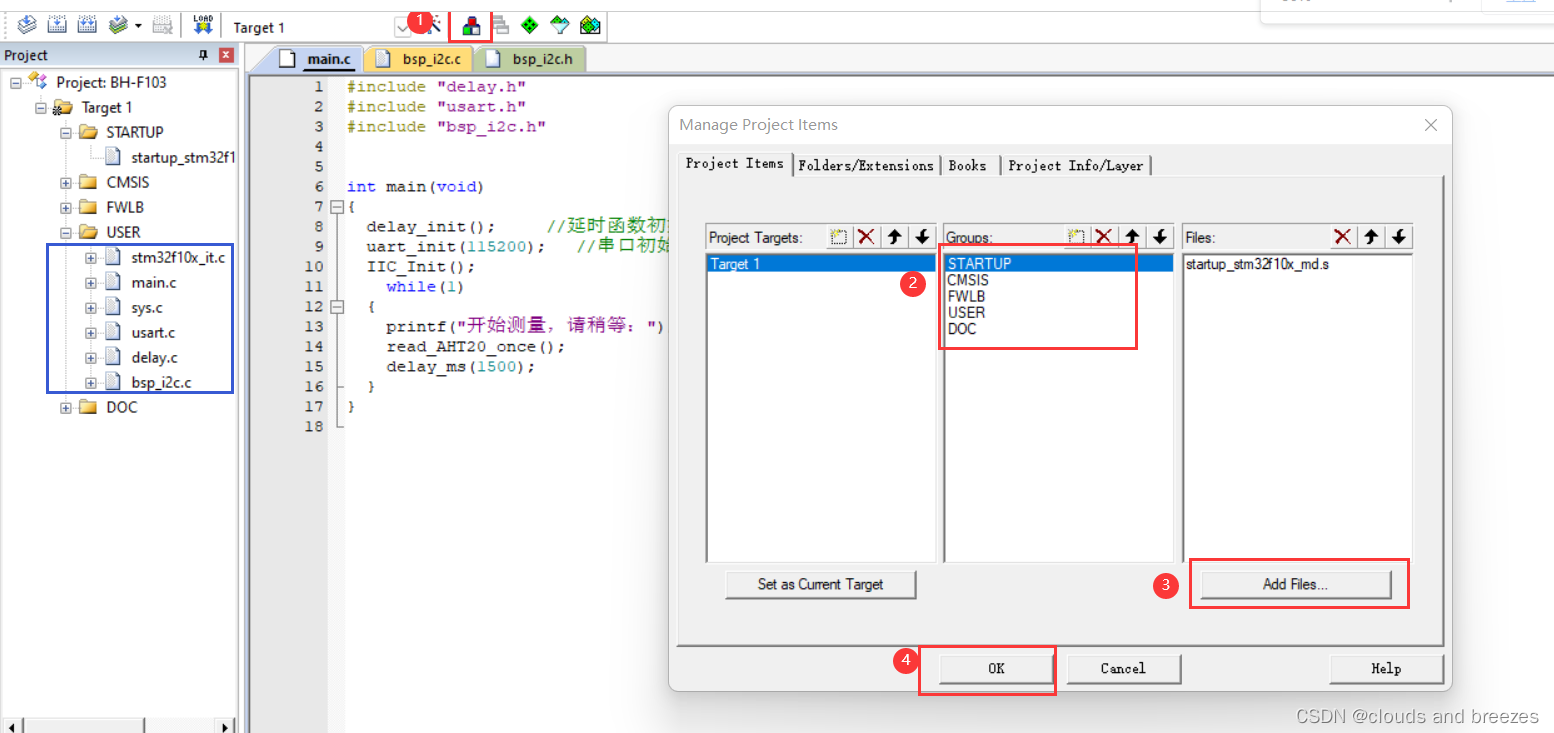This screenshot has width=1554, height=733.
Task: Open the Folders/Extensions tab
Action: [866, 166]
